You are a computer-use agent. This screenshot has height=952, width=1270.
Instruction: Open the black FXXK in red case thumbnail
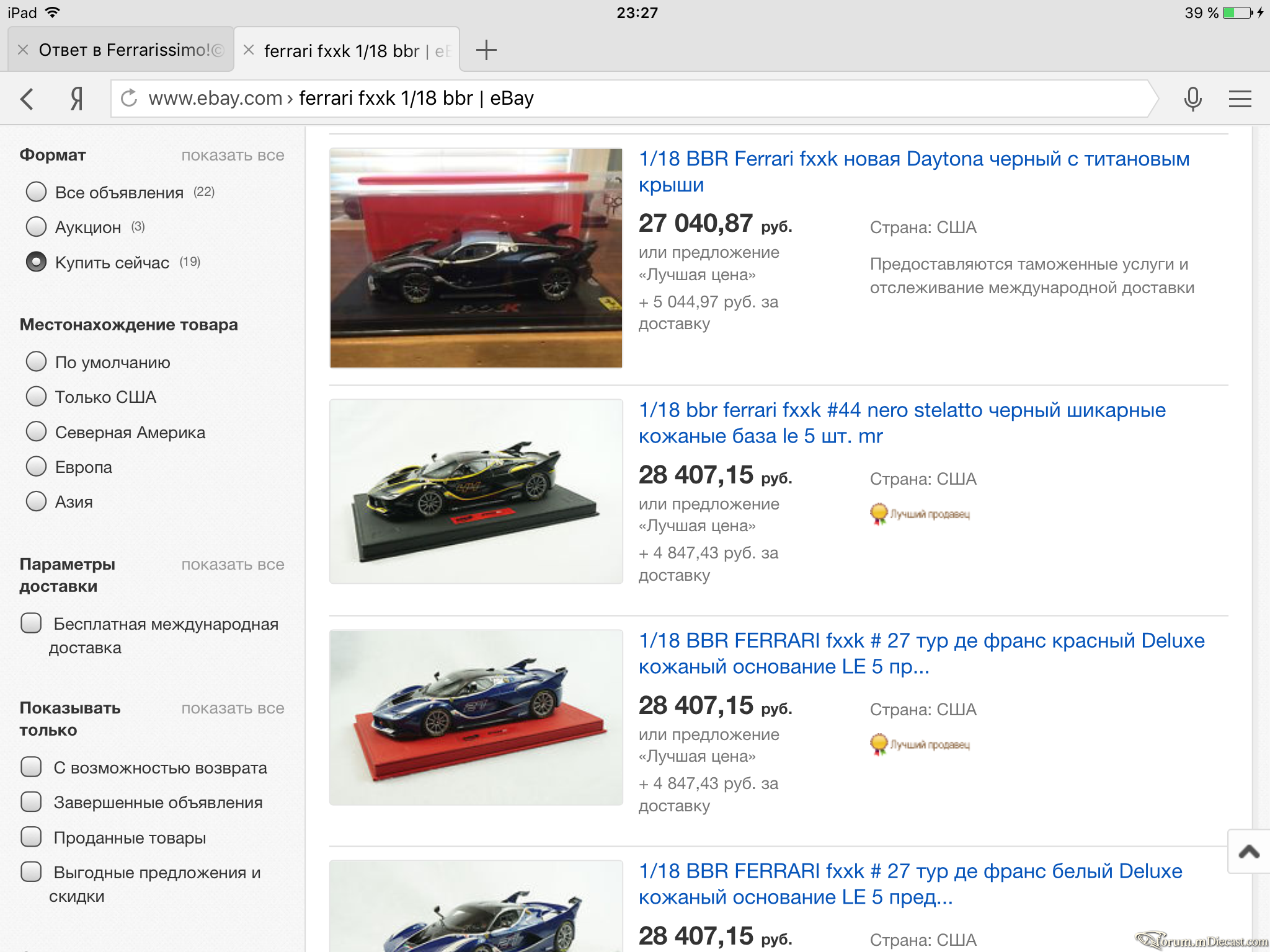(476, 258)
